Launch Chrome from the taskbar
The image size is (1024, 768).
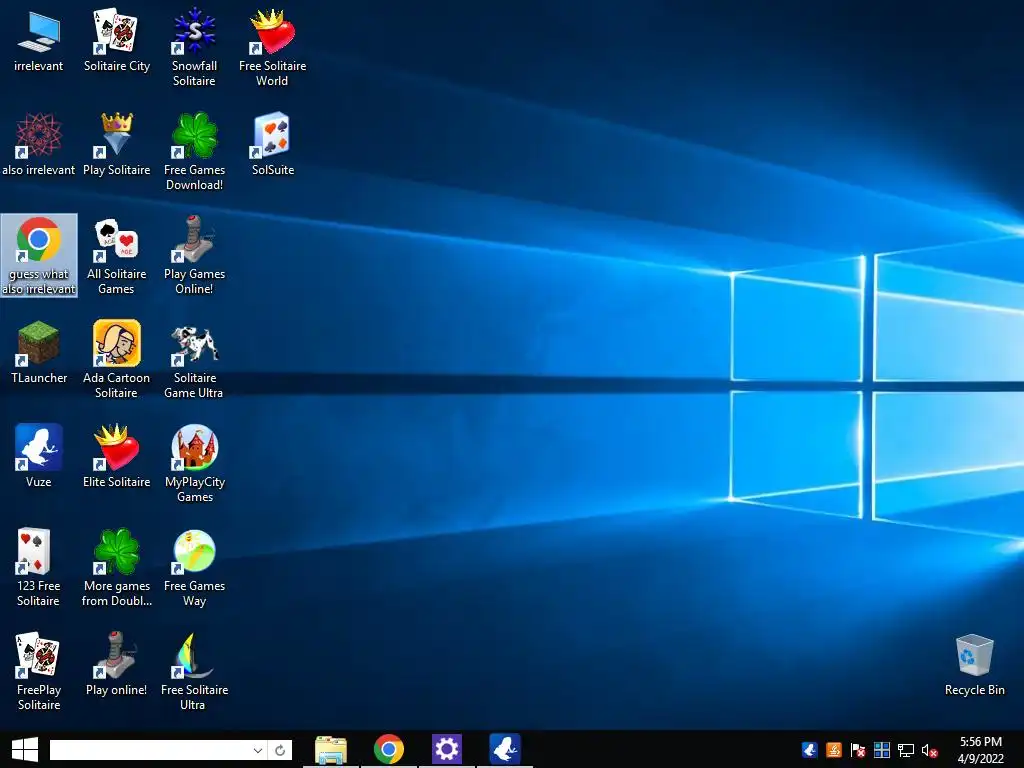[x=389, y=750]
